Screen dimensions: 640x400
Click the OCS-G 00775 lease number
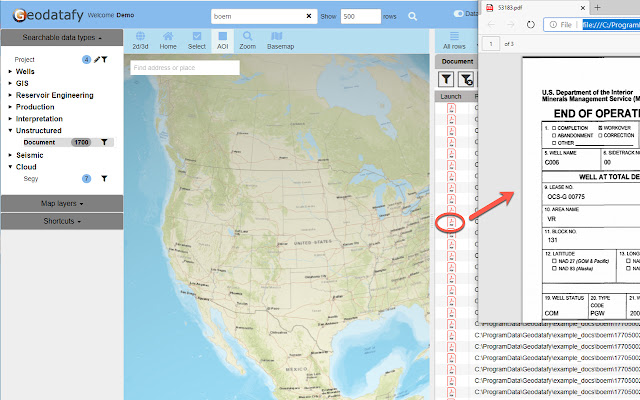pos(566,197)
